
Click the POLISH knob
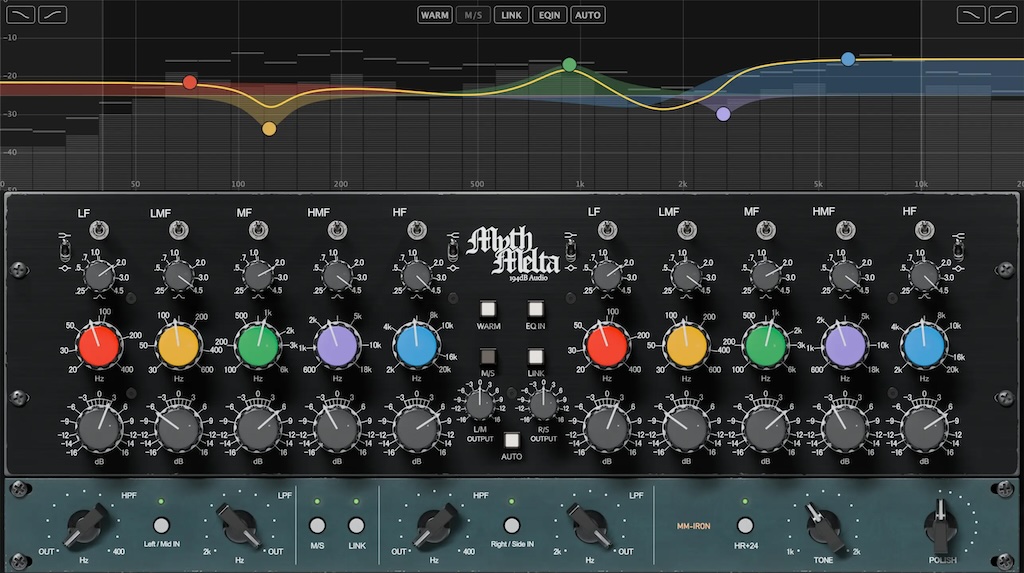click(x=942, y=527)
